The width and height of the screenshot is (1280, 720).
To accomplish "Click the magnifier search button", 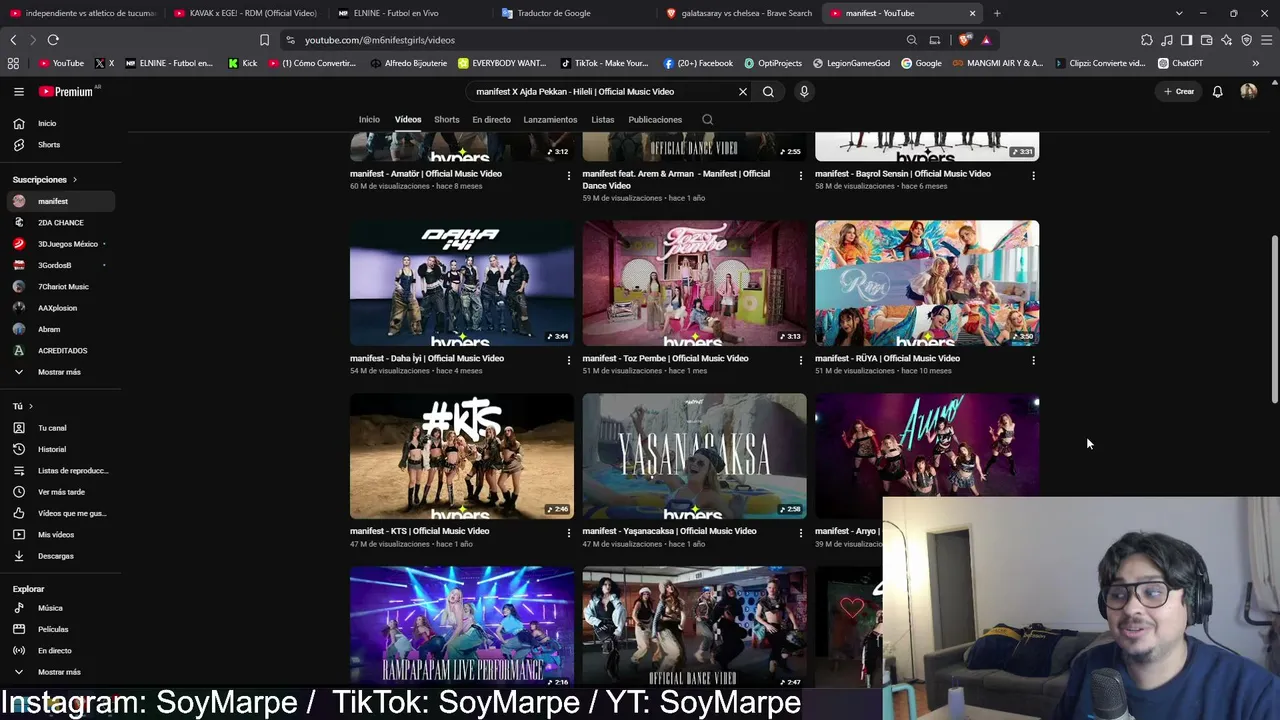I will (x=768, y=91).
